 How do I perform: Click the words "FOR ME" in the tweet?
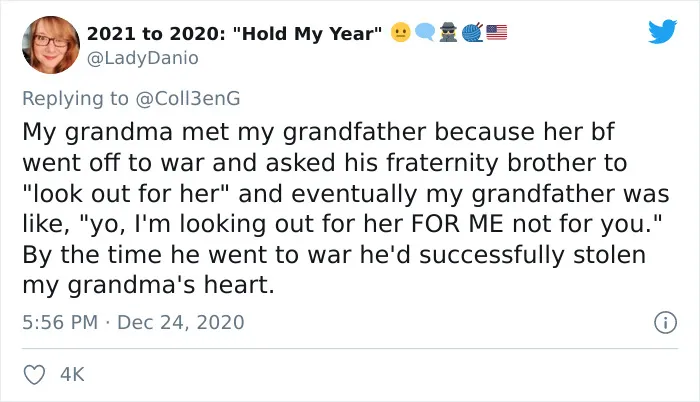[x=457, y=223]
